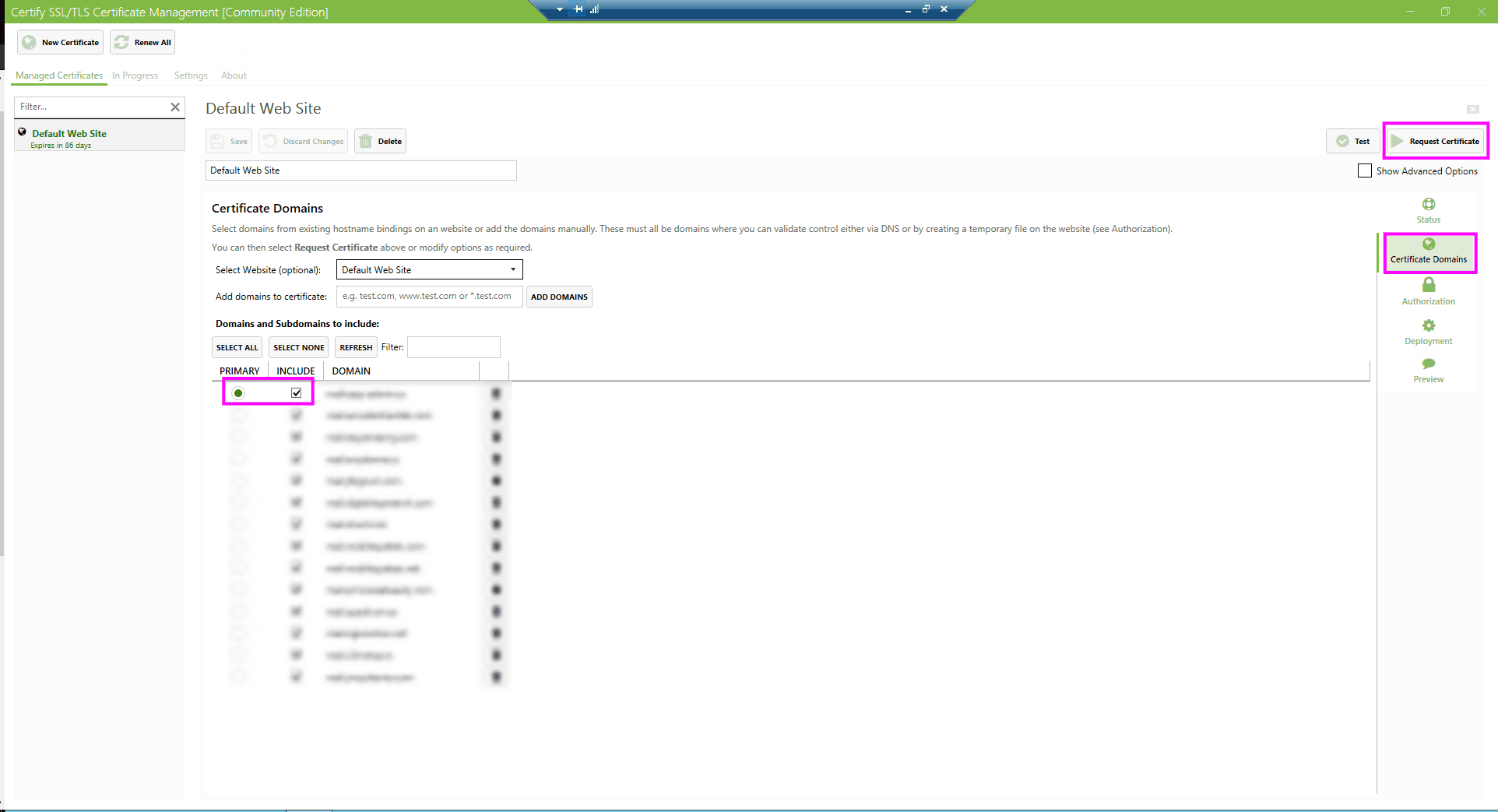This screenshot has height=812, width=1498.
Task: Click SELECT NONE domains
Action: pyautogui.click(x=298, y=347)
